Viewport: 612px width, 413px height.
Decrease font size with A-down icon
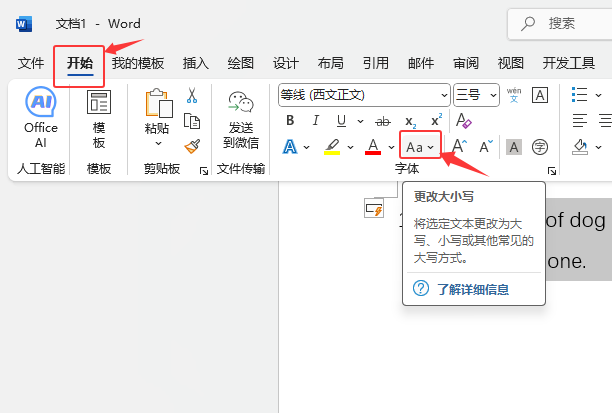click(x=486, y=147)
